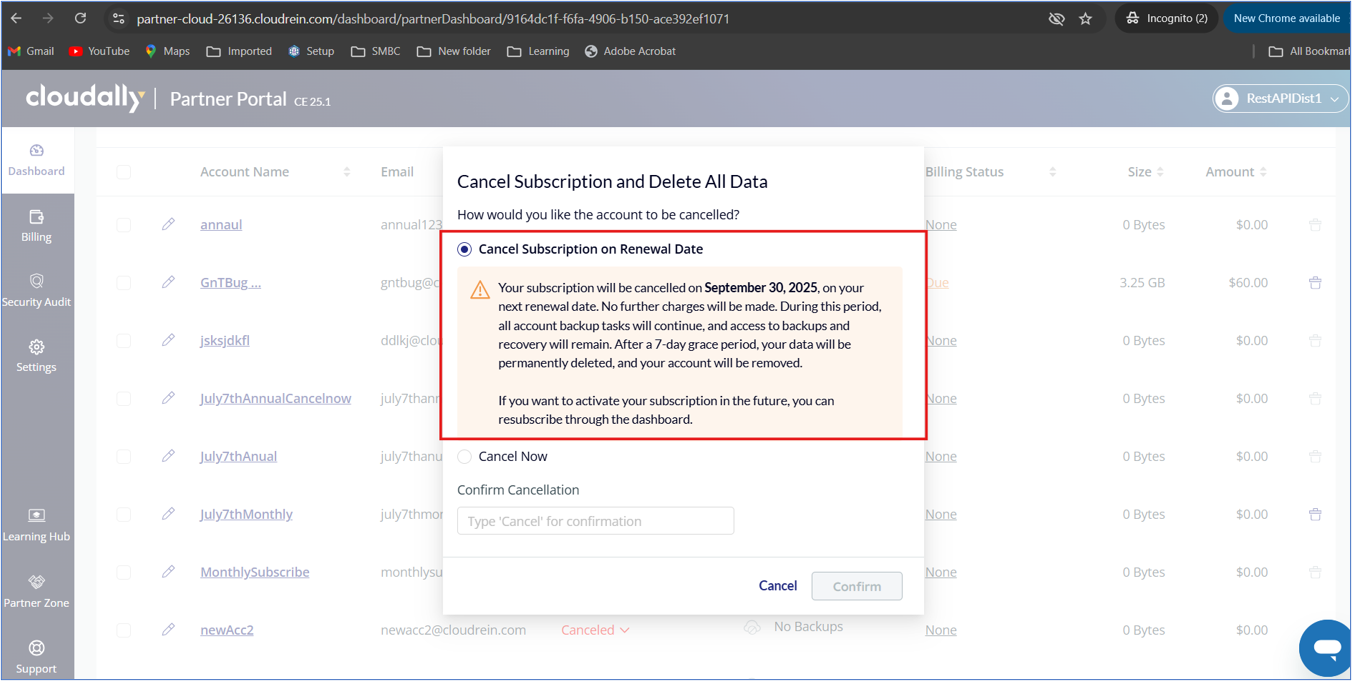This screenshot has width=1352, height=681.
Task: Open the Billing sidebar section
Action: (37, 226)
